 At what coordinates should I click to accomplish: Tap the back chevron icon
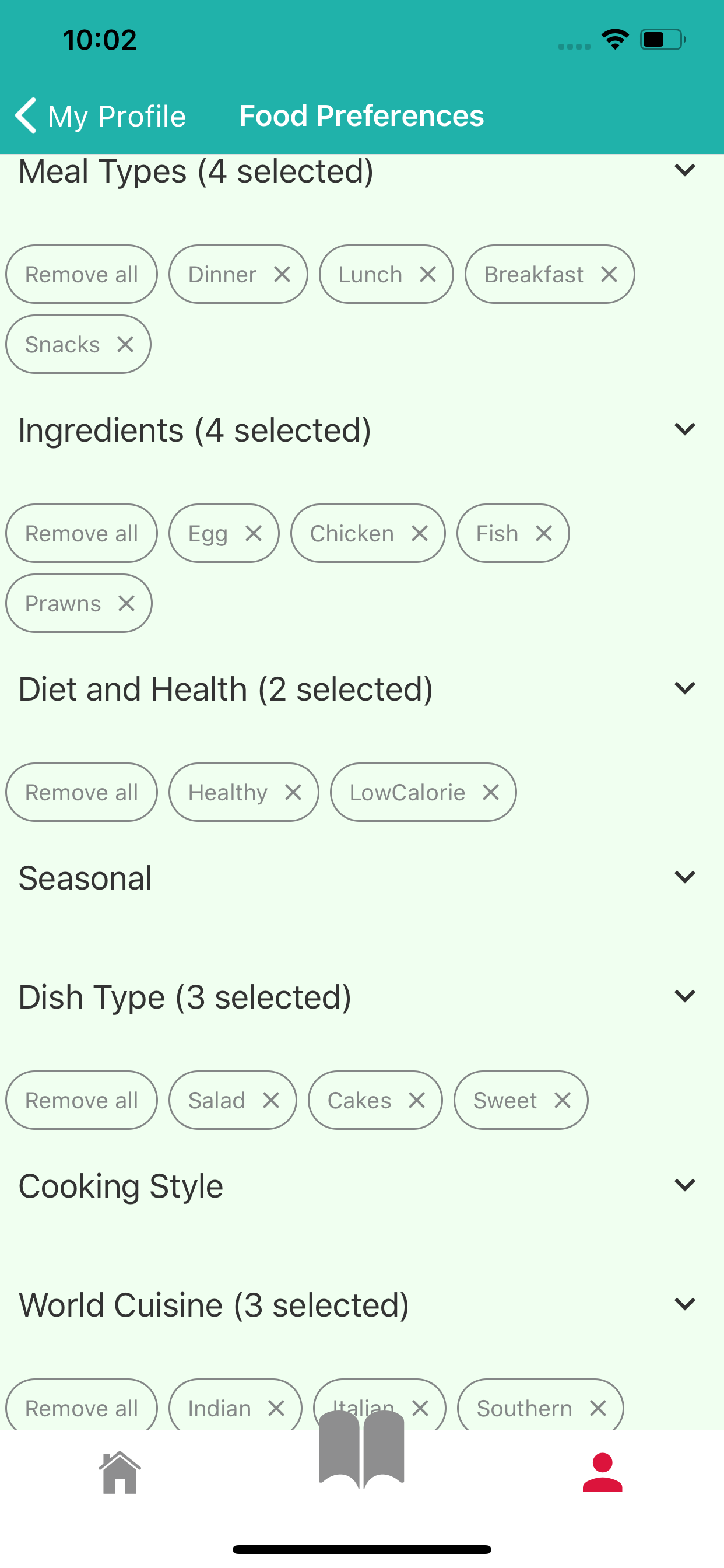click(x=26, y=115)
